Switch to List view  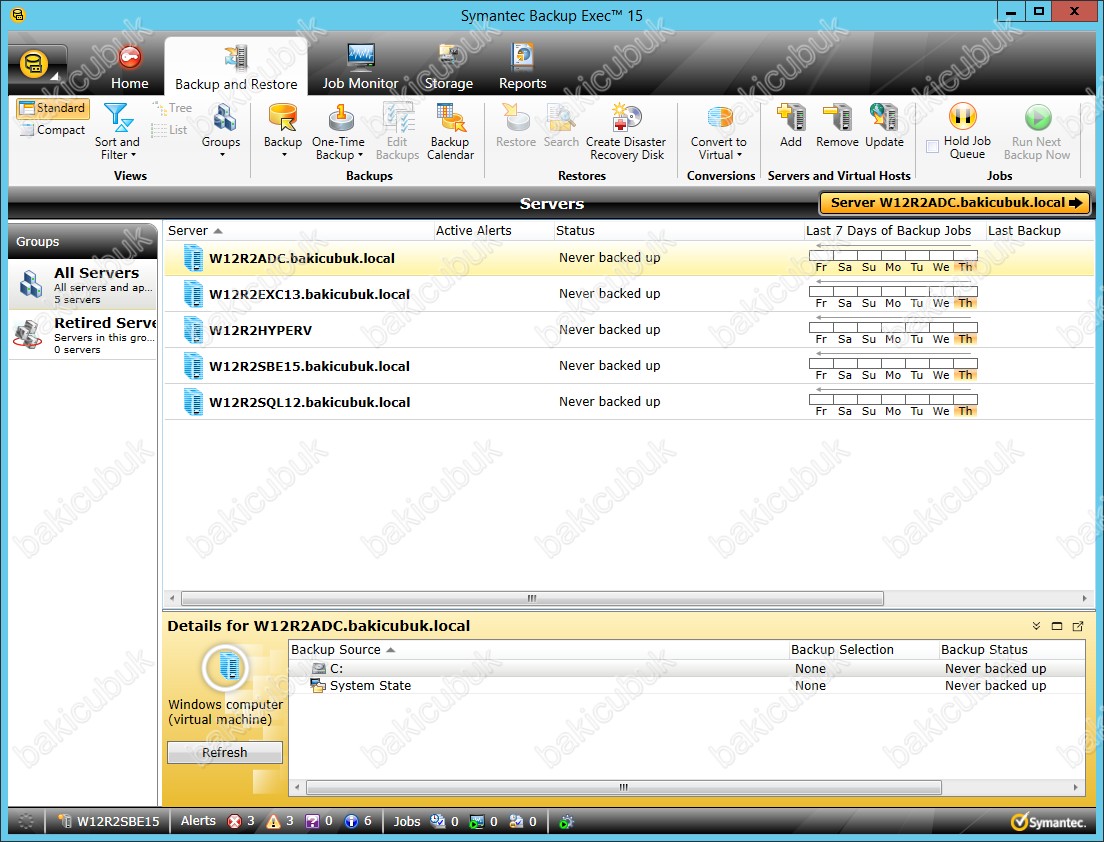170,130
